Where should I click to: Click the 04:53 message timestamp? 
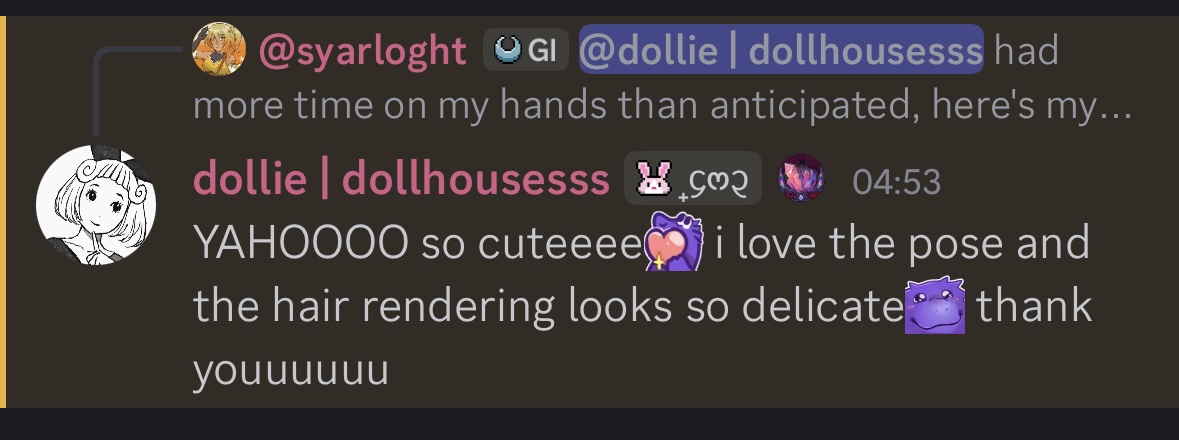[896, 182]
